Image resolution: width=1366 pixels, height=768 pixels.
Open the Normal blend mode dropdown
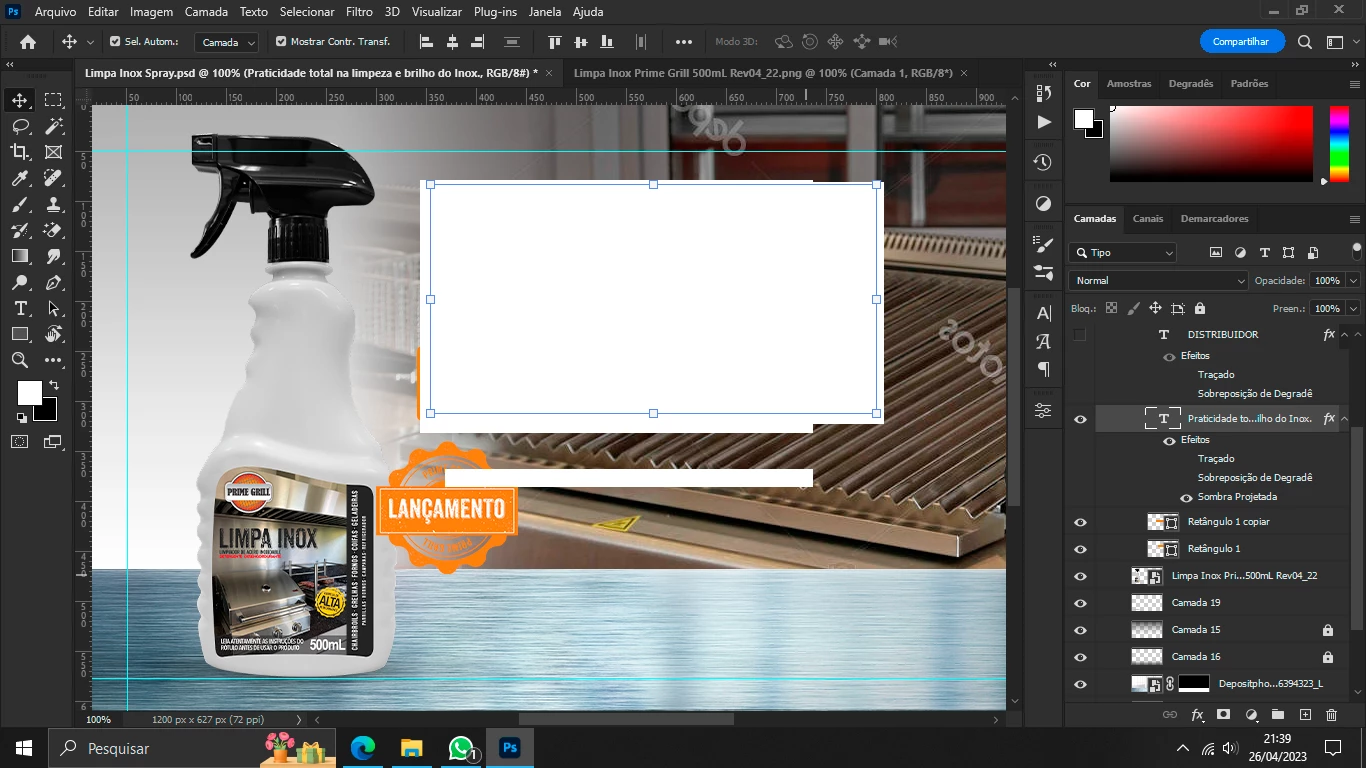1158,281
